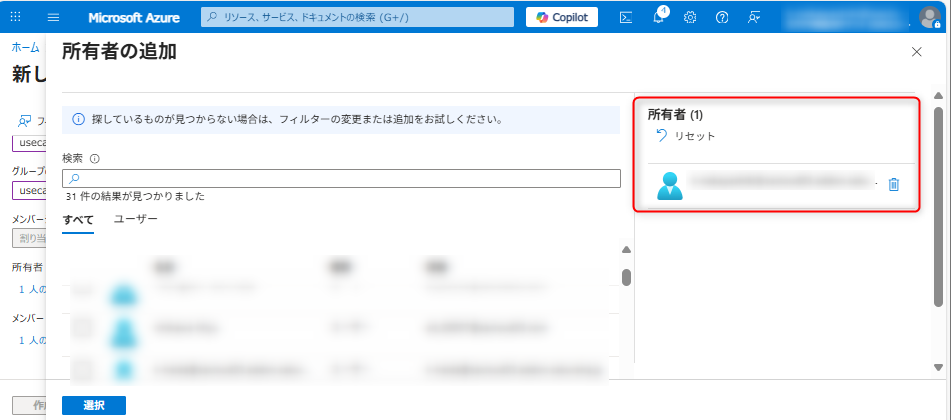Focus the top resource search box
Screen dimensions: 951x420
[x=357, y=17]
